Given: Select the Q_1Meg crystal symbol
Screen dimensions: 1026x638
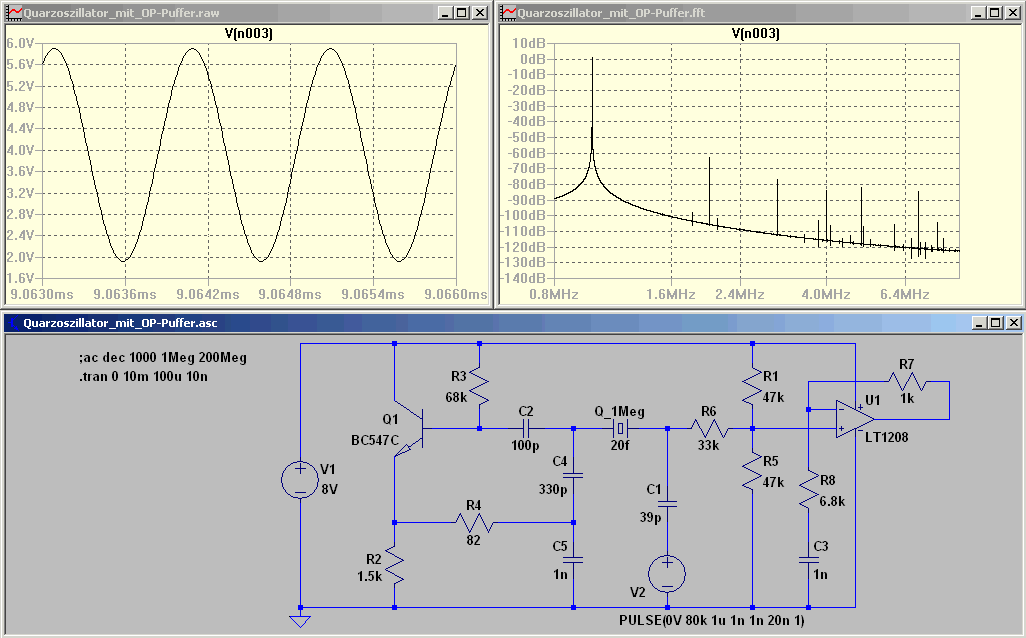Looking at the screenshot, I should coord(620,429).
